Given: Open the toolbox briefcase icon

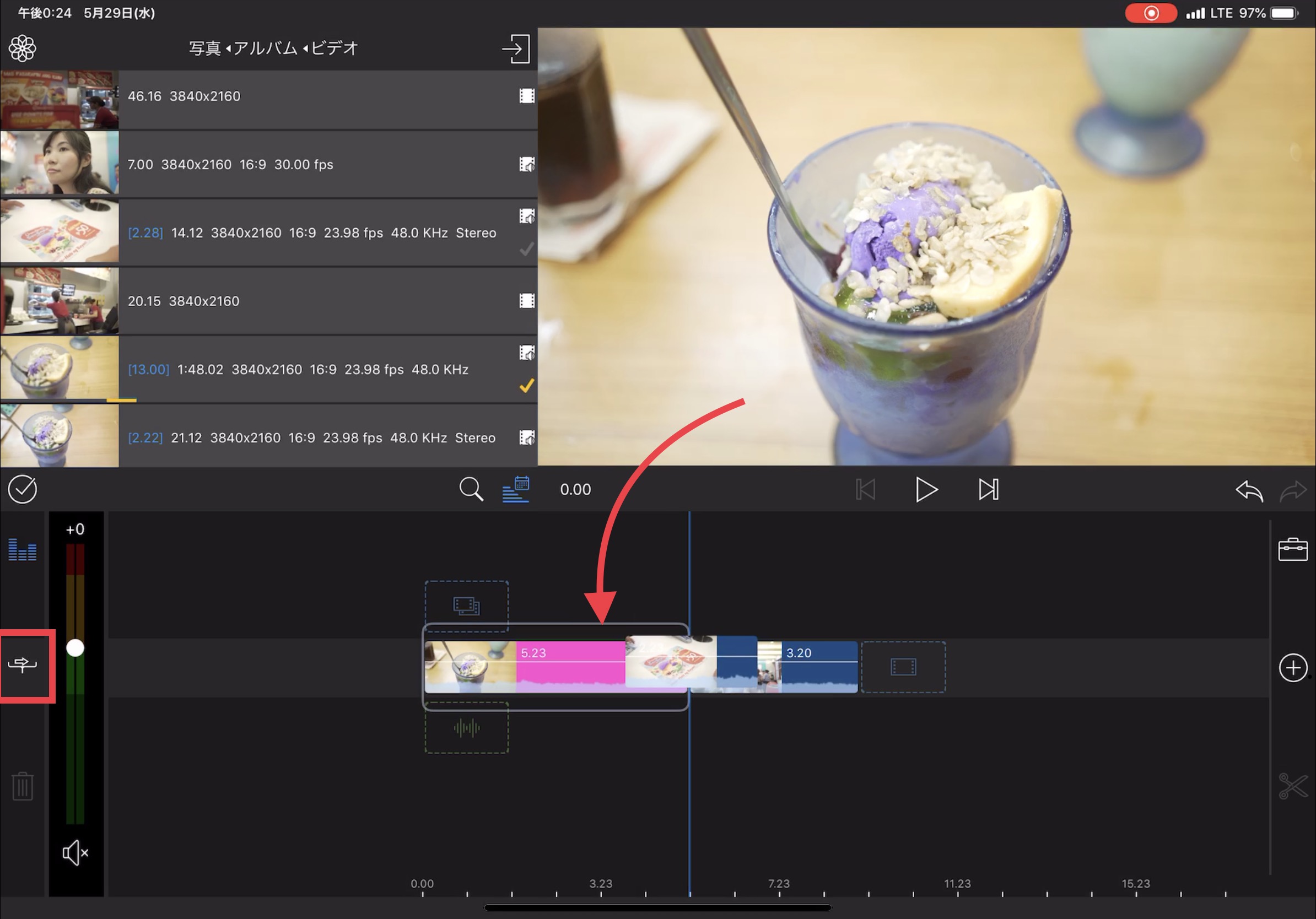Looking at the screenshot, I should 1292,549.
